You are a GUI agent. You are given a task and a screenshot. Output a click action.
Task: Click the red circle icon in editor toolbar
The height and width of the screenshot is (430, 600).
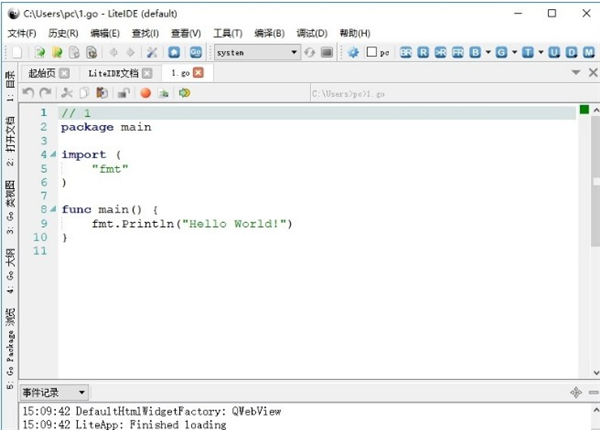tap(145, 93)
